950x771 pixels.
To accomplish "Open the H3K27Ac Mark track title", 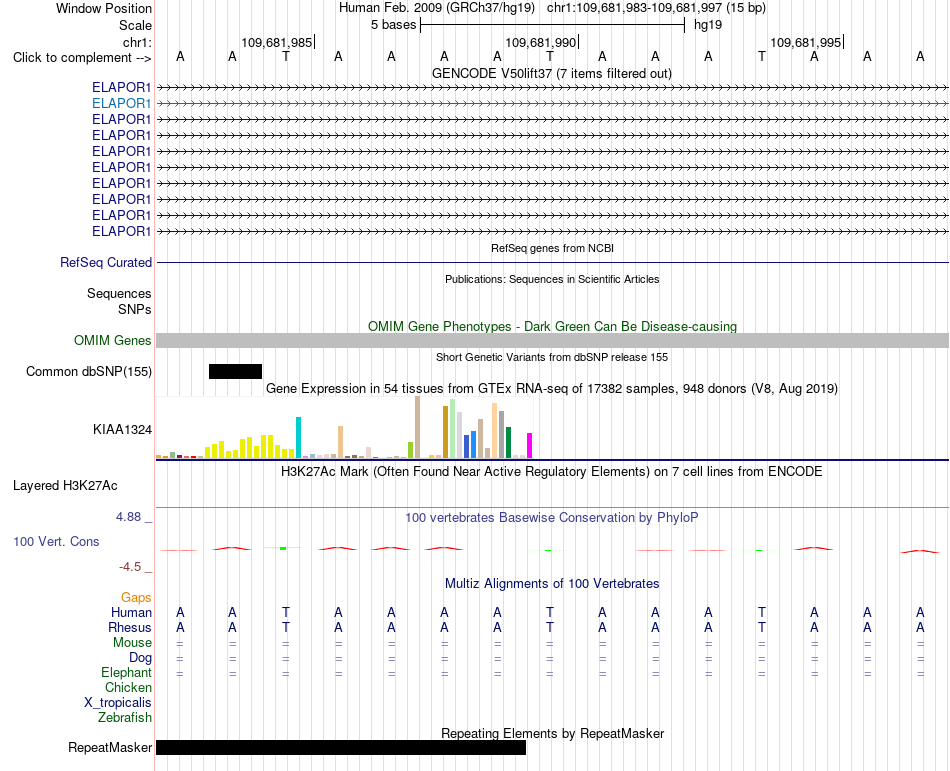I will [551, 472].
